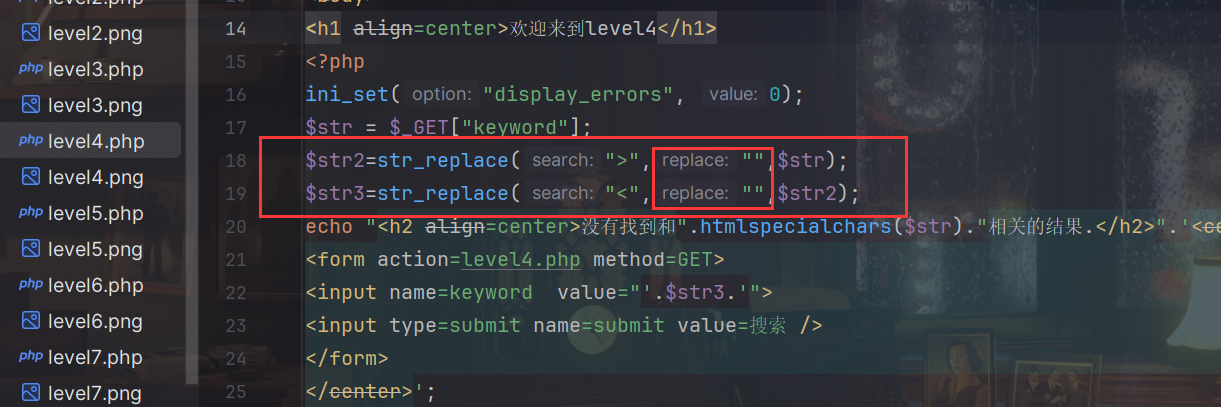The height and width of the screenshot is (407, 1221).
Task: Click the PHP icon beside level3.php
Action: [30, 69]
